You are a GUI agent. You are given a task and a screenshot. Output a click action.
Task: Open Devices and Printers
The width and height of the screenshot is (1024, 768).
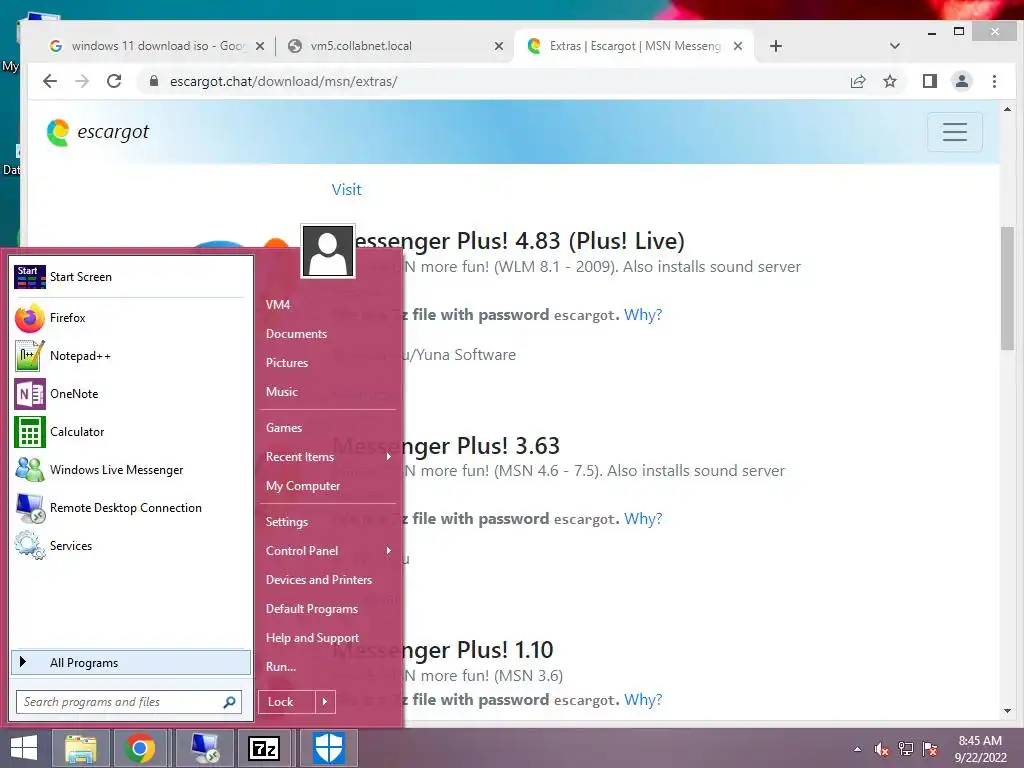click(x=319, y=580)
